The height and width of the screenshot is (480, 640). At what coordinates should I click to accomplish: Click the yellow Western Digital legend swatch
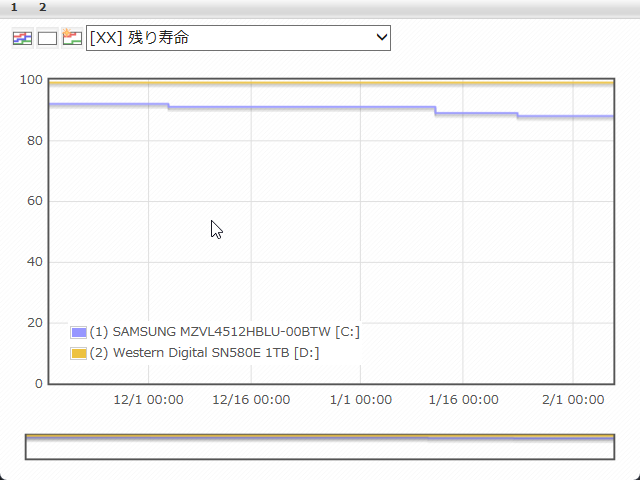tap(79, 353)
